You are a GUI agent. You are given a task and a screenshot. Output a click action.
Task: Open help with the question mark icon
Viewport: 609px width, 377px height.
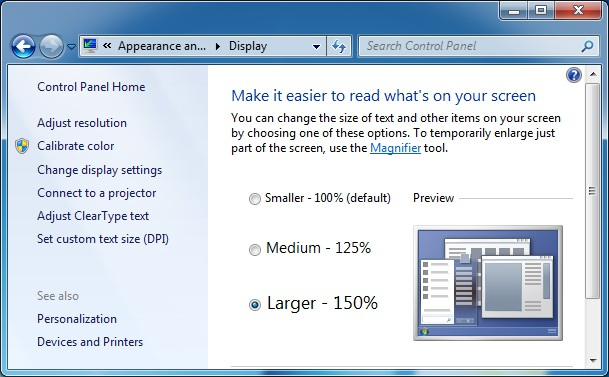pyautogui.click(x=574, y=75)
